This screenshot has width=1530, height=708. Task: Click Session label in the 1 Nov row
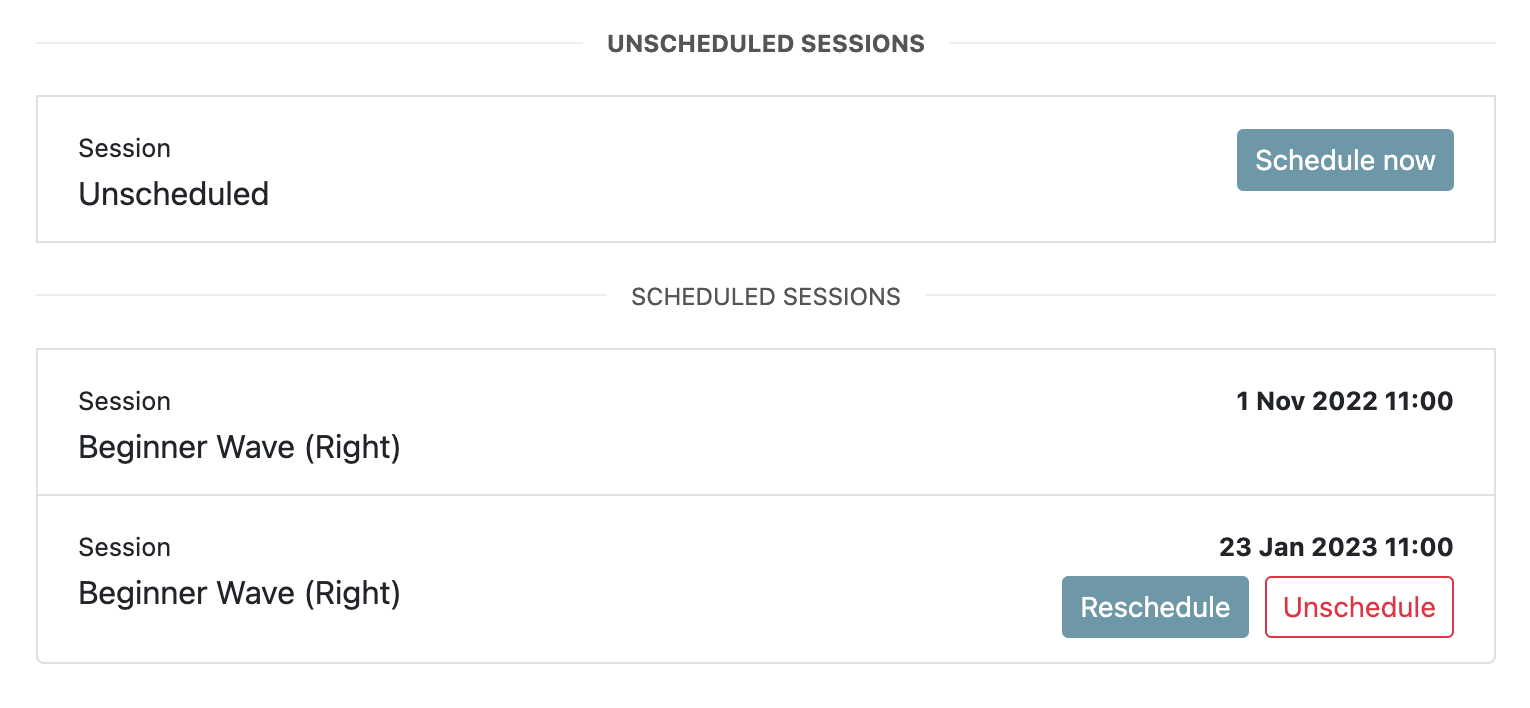125,402
